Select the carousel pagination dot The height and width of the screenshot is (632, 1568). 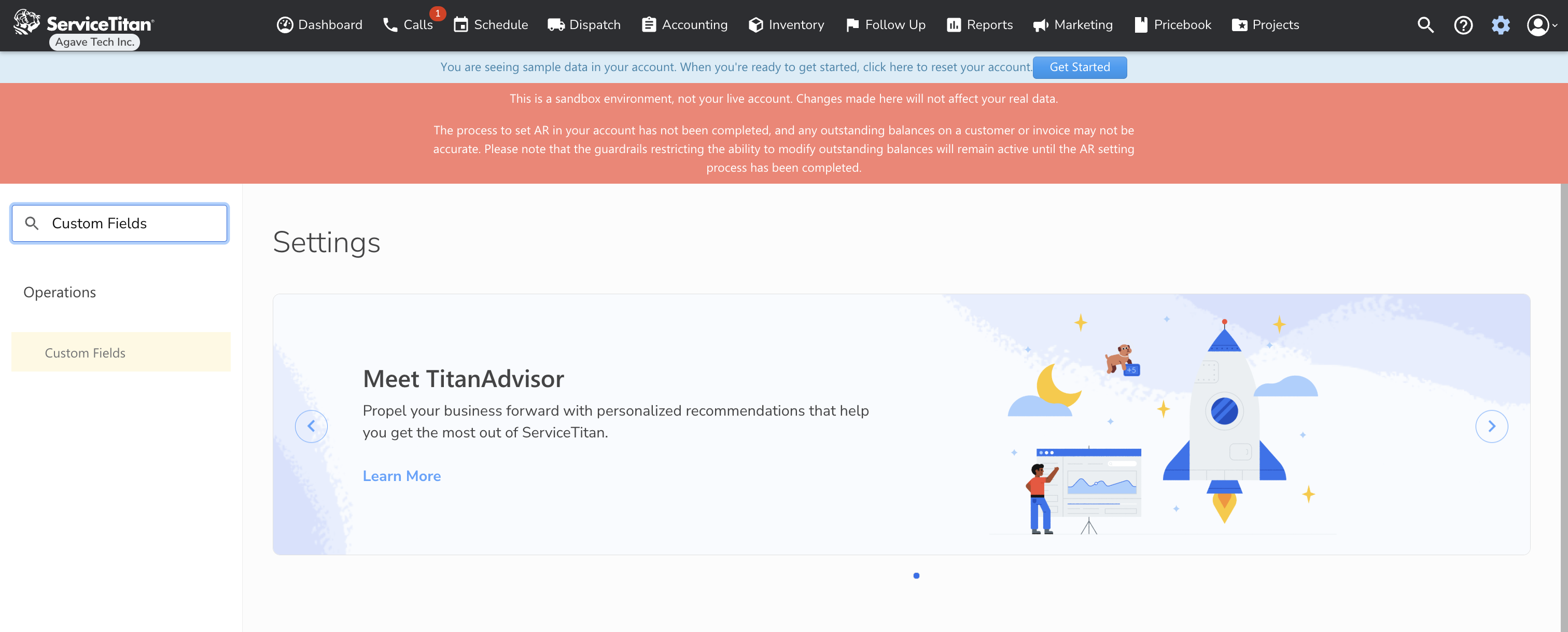point(916,575)
